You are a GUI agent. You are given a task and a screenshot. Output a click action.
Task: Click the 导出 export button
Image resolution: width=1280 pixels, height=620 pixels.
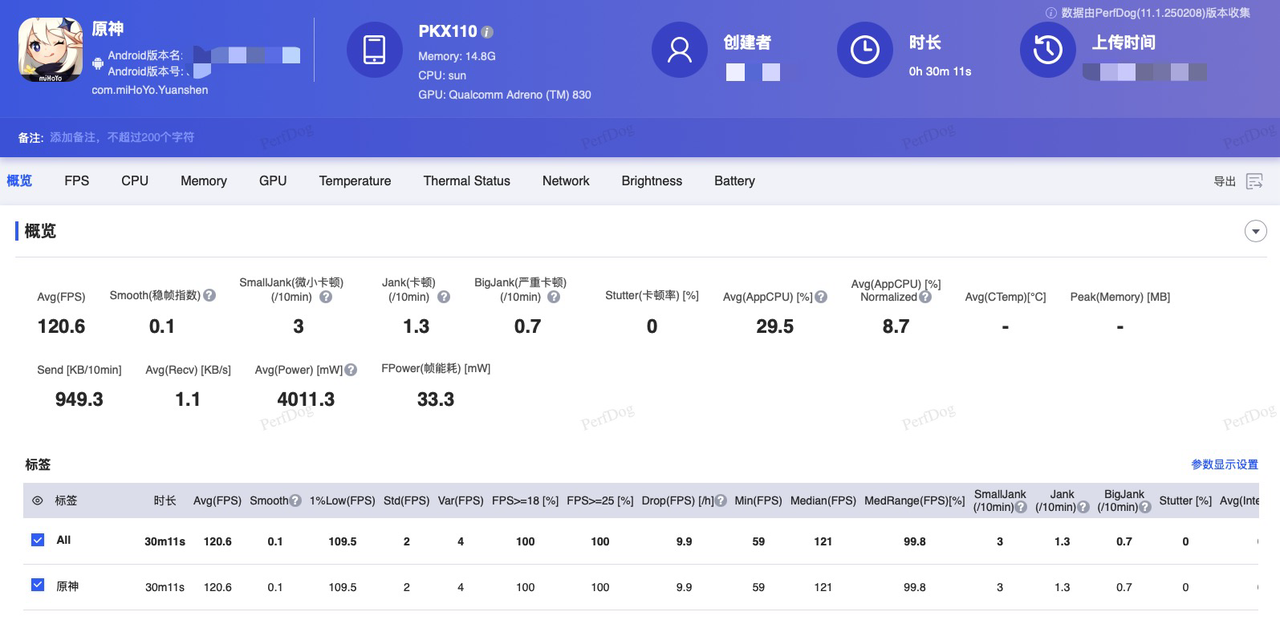coord(1225,182)
